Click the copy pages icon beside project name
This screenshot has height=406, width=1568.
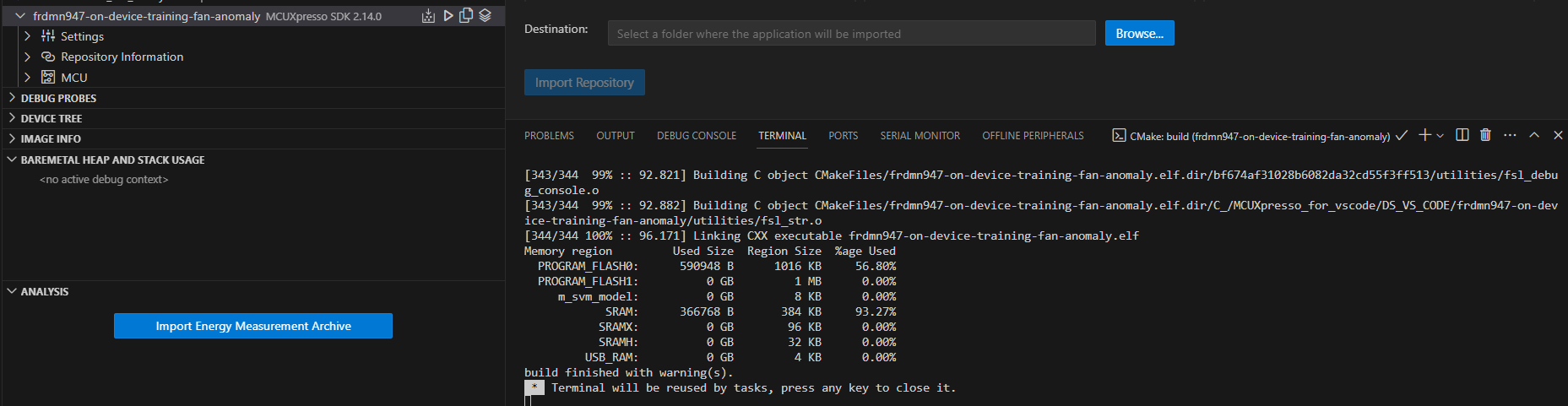coord(466,16)
